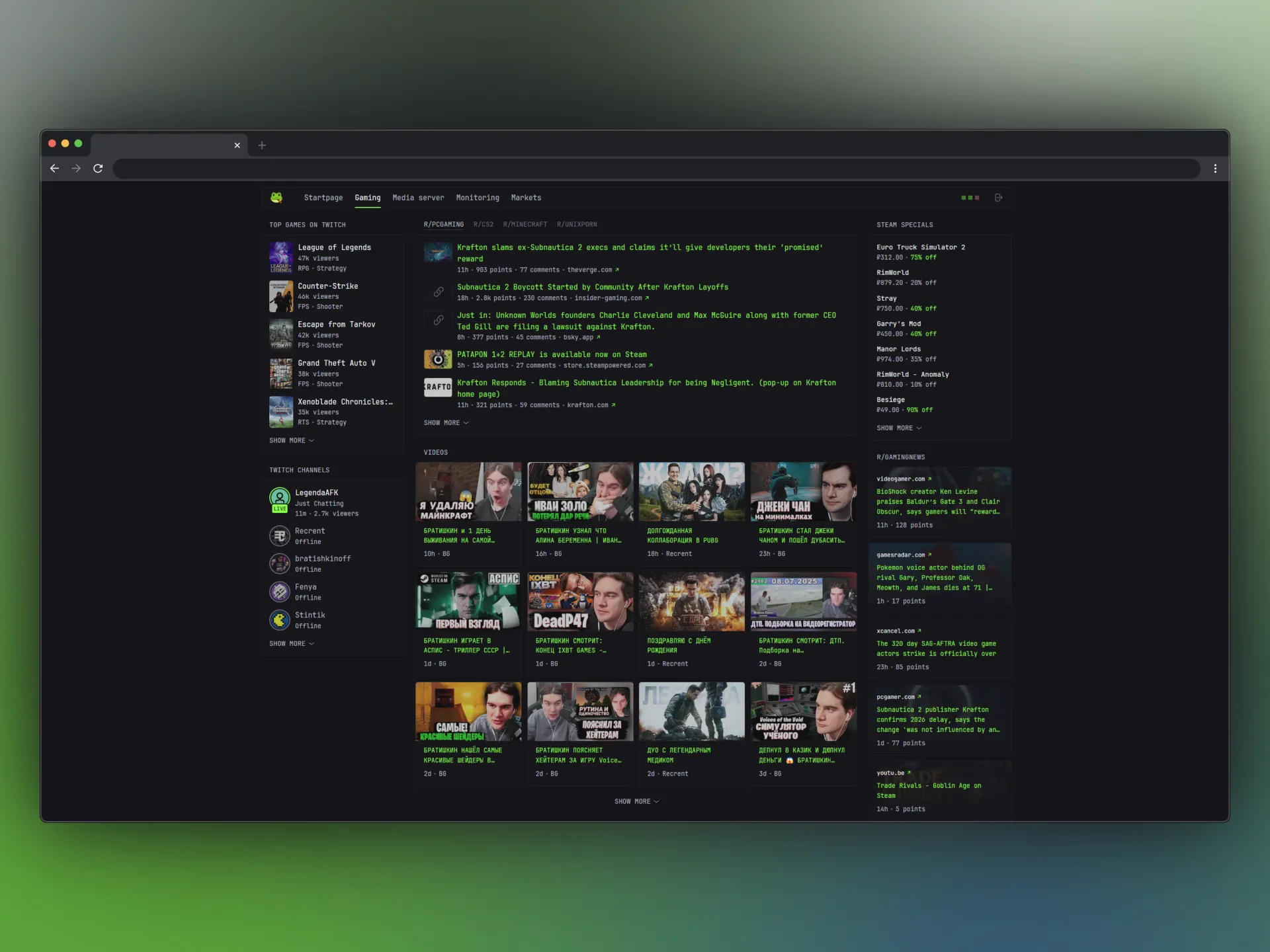Click the browser back arrow
Image resolution: width=1270 pixels, height=952 pixels.
click(54, 169)
